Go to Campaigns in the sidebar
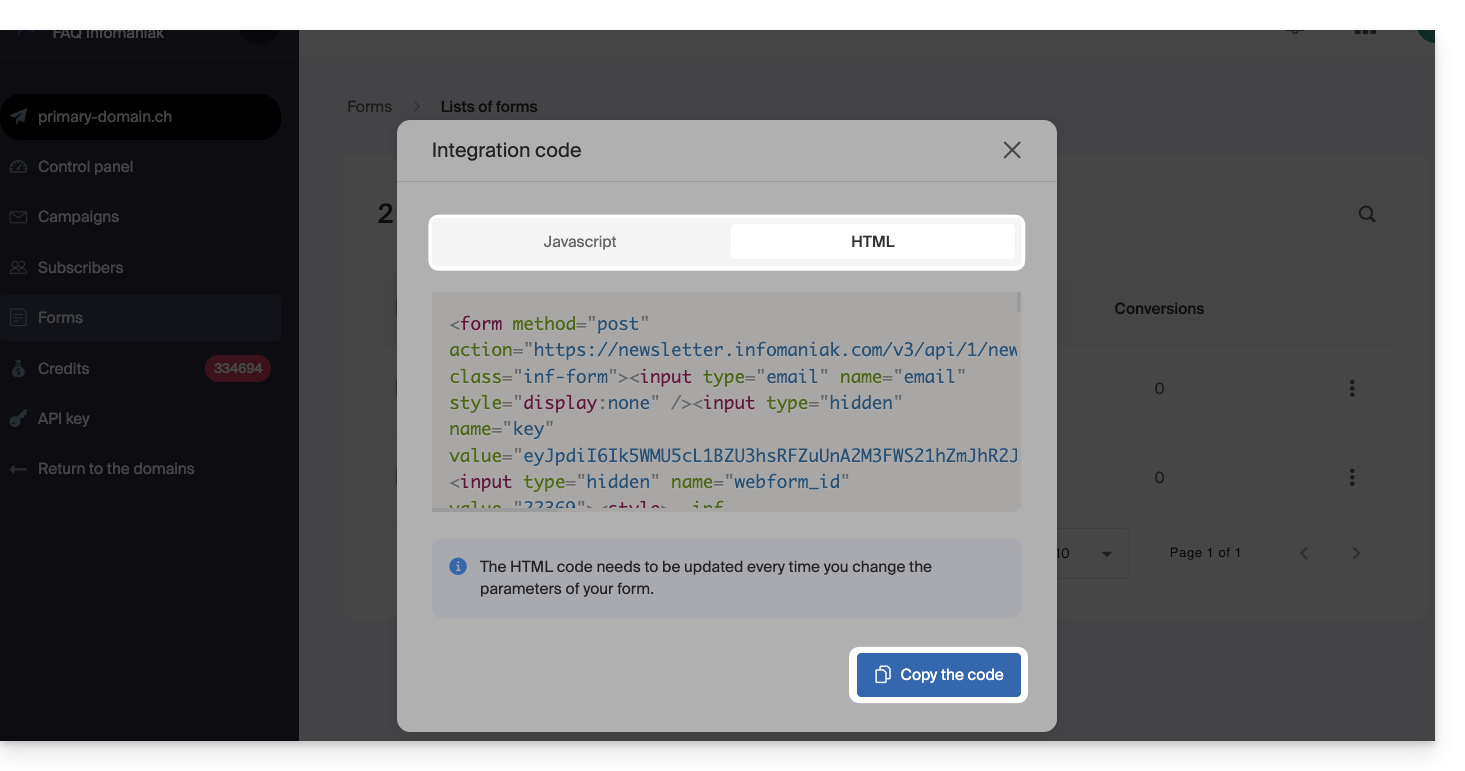 pos(78,217)
